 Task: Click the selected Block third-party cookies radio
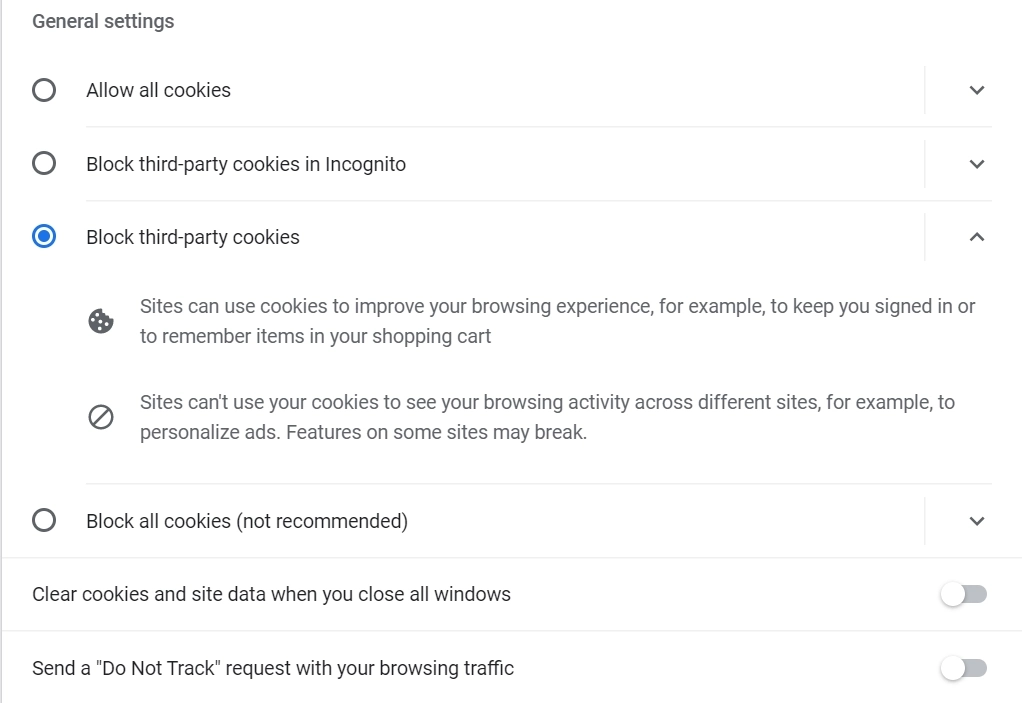pyautogui.click(x=44, y=237)
